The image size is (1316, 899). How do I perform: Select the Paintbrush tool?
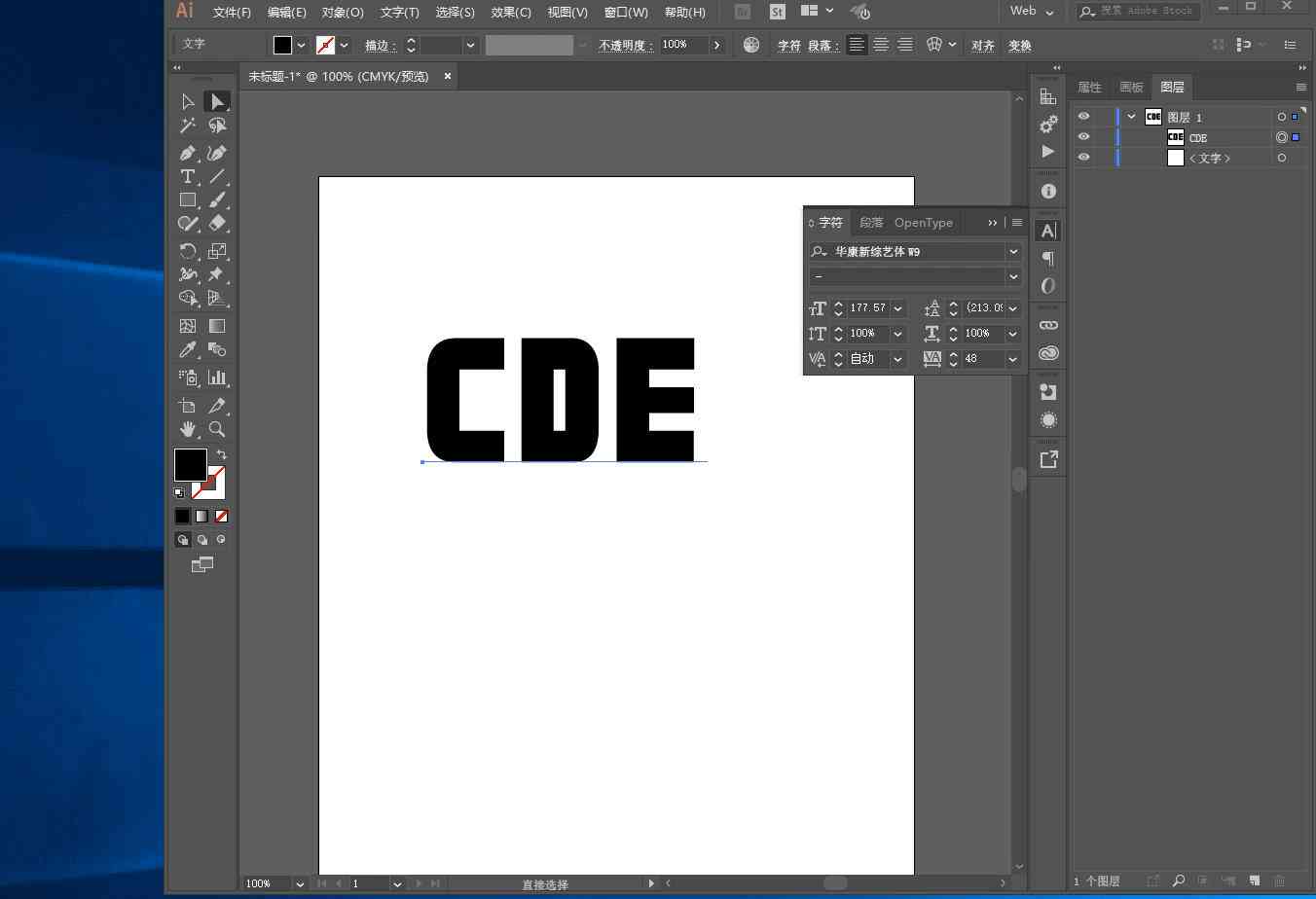(x=217, y=199)
